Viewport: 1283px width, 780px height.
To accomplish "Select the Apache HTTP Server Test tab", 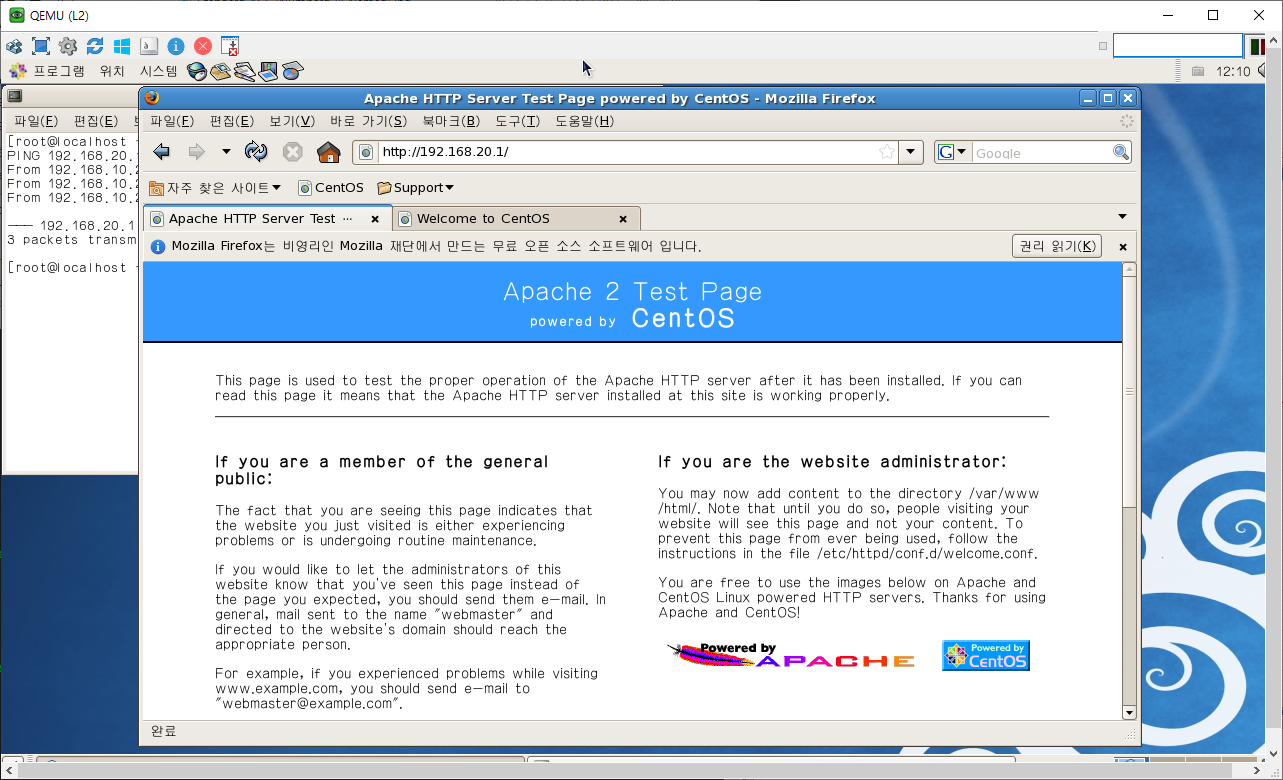I will click(266, 218).
